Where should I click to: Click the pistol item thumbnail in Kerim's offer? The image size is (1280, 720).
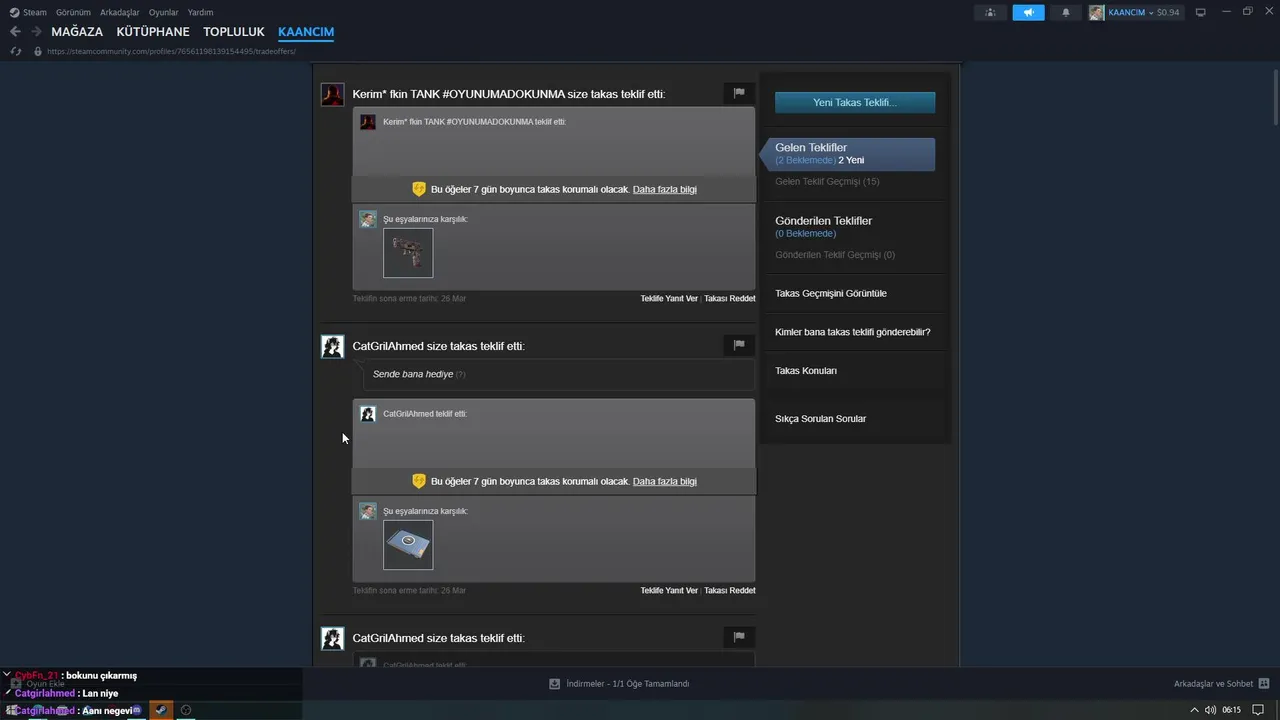(408, 253)
